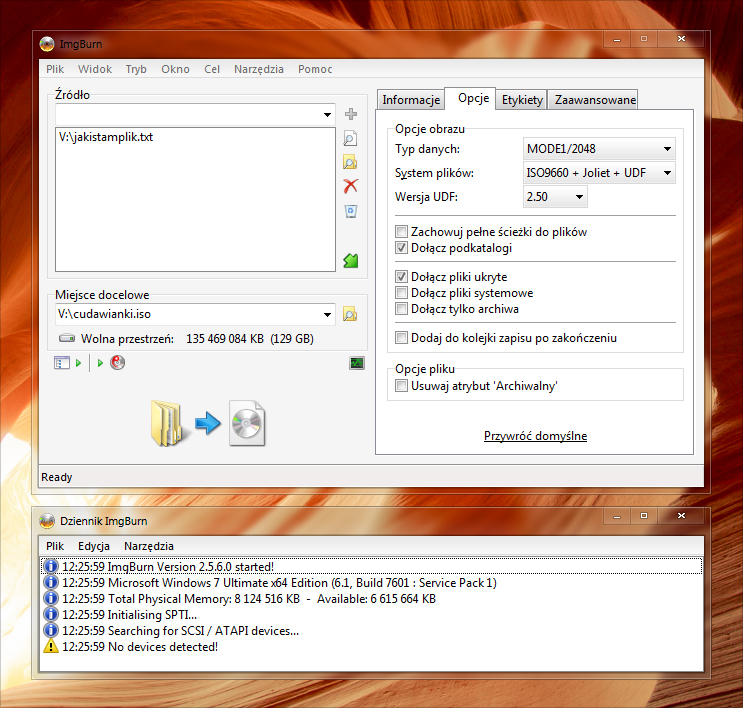Browse for a source folder icon

coord(350,163)
